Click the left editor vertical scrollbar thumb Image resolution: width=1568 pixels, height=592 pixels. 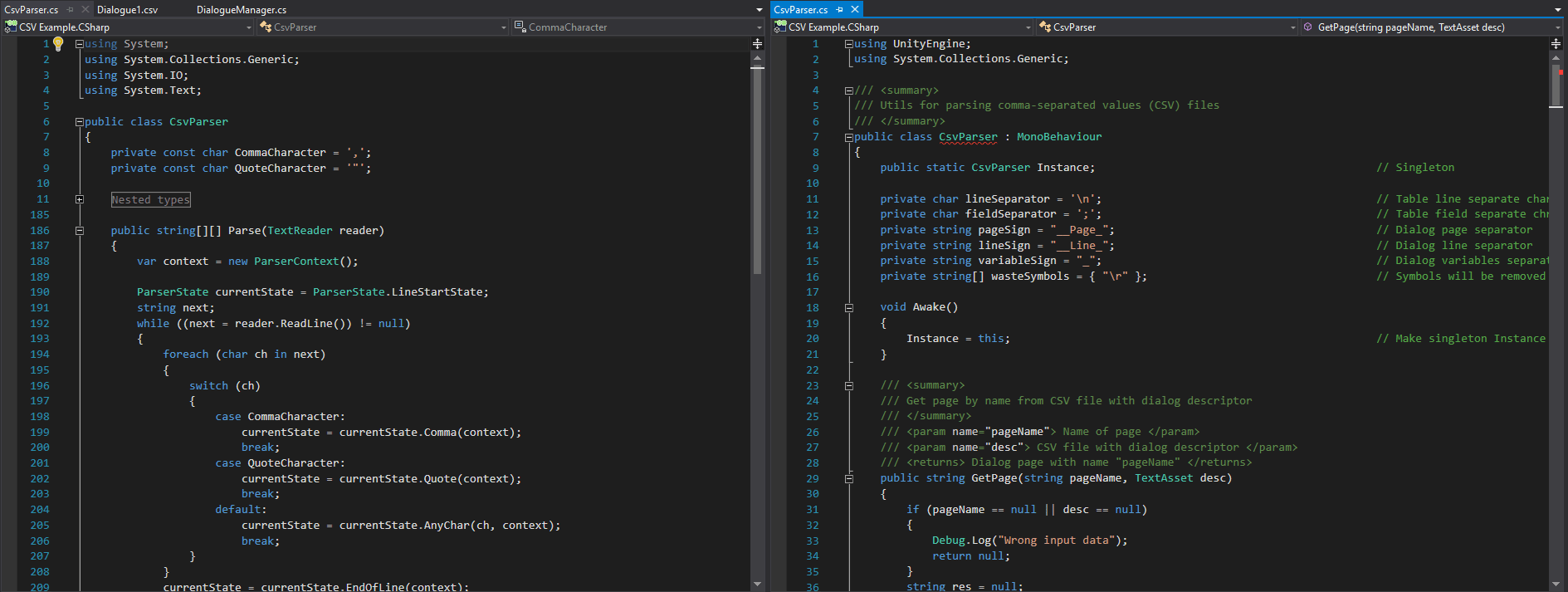[x=757, y=170]
